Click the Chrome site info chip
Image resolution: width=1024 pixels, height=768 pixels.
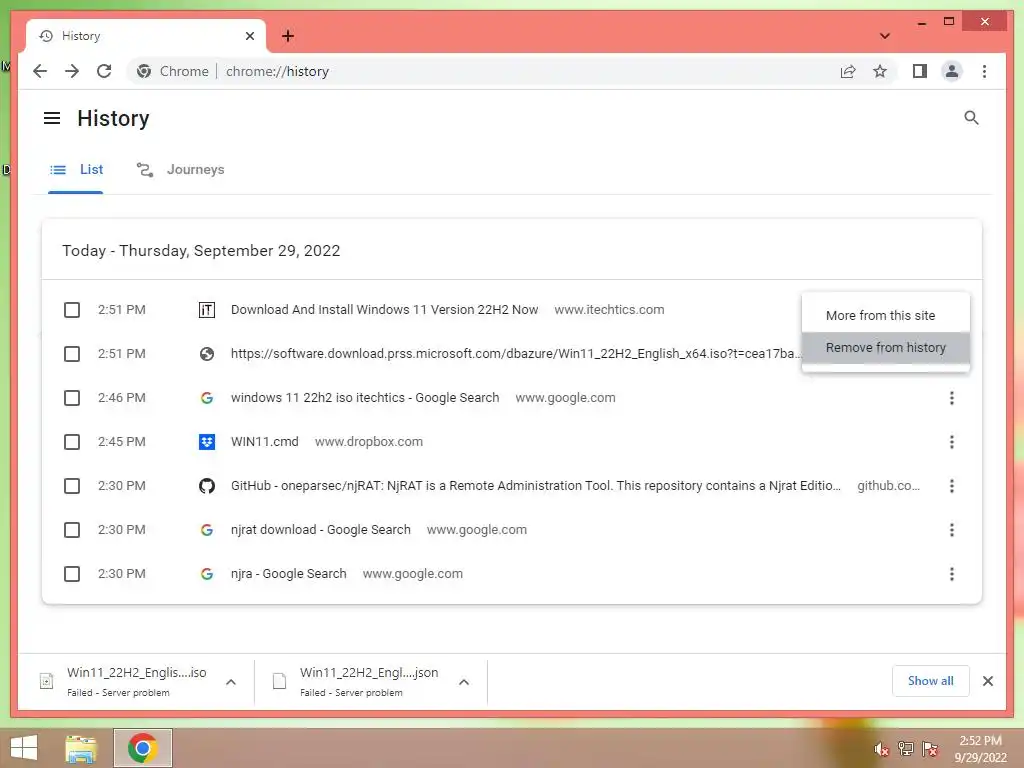172,71
